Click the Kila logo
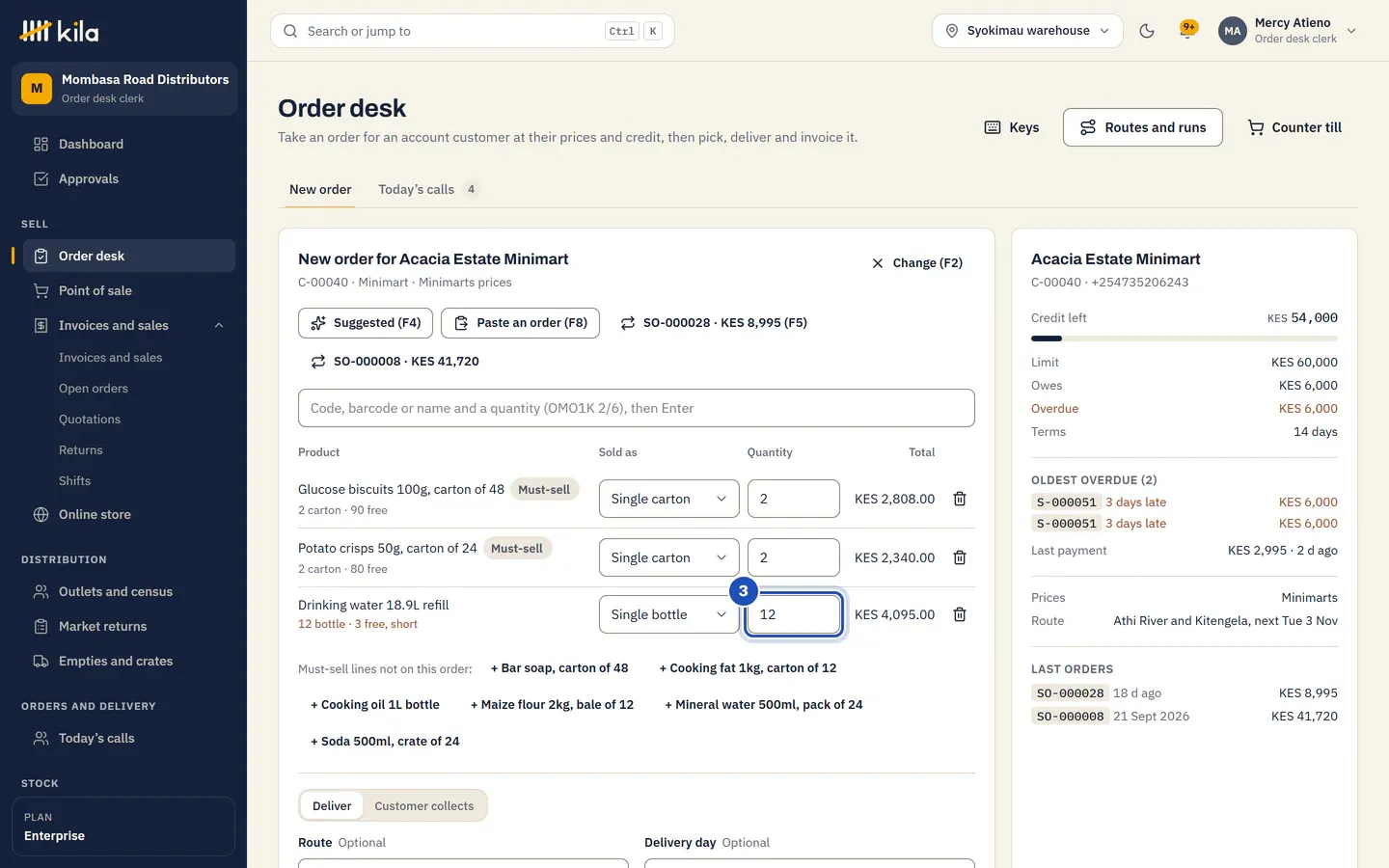This screenshot has height=868, width=1389. click(x=60, y=31)
